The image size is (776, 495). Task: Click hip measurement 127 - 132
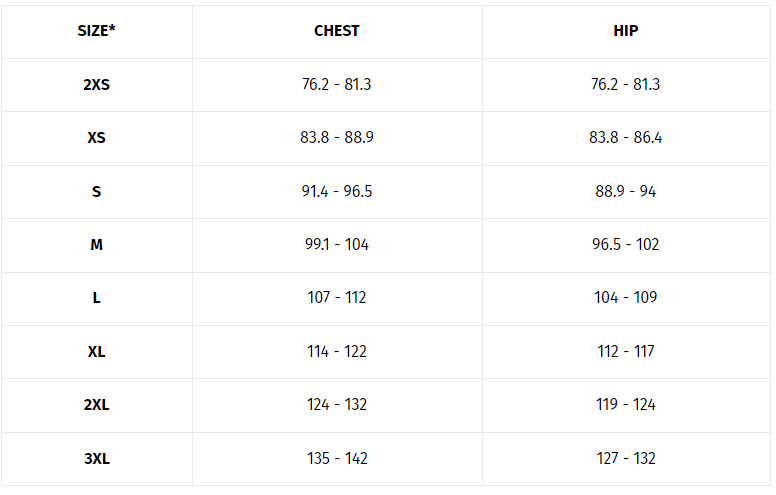click(x=625, y=459)
